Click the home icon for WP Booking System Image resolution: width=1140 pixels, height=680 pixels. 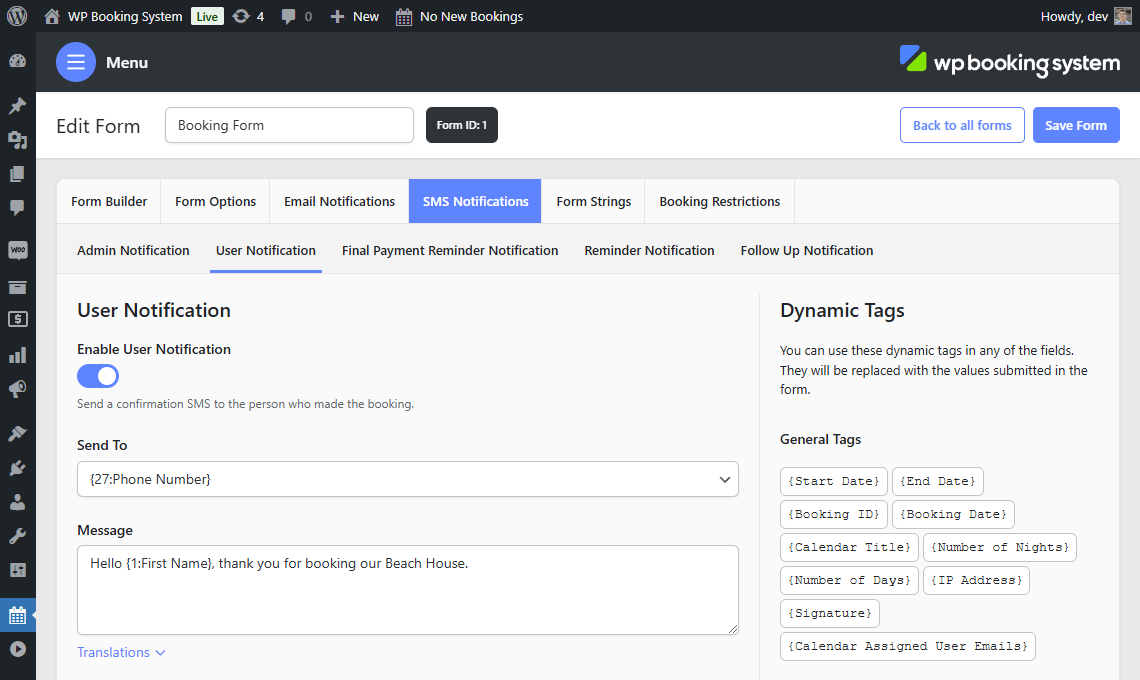click(x=52, y=16)
